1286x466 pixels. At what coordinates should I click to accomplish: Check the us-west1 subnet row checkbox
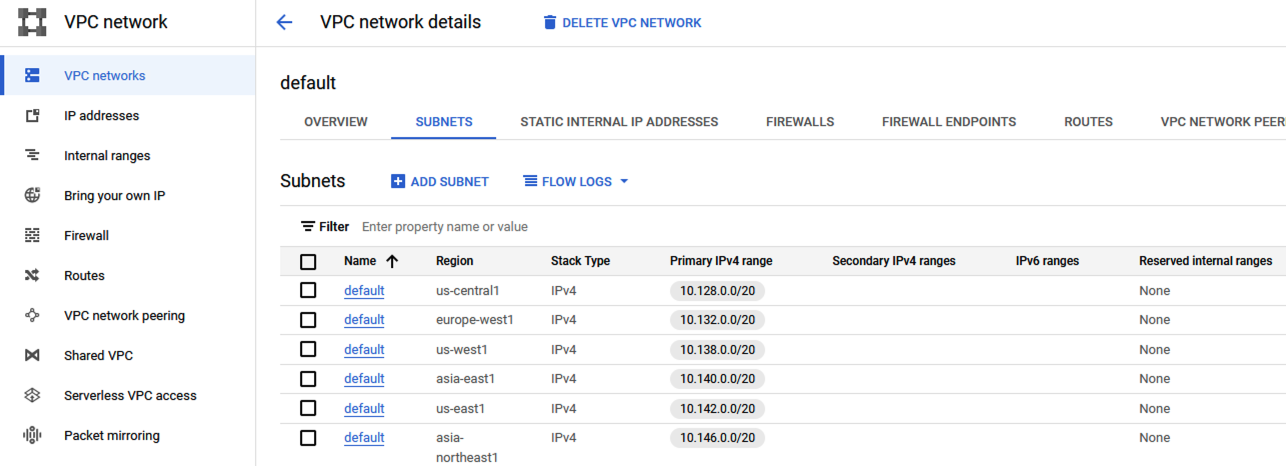coord(308,349)
